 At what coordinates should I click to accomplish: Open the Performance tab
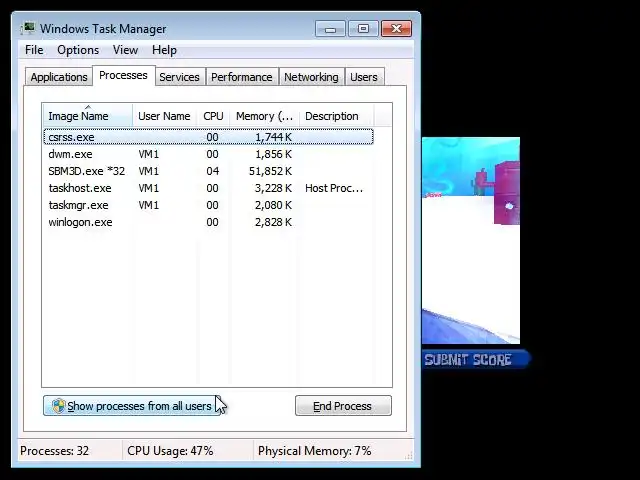pos(242,77)
